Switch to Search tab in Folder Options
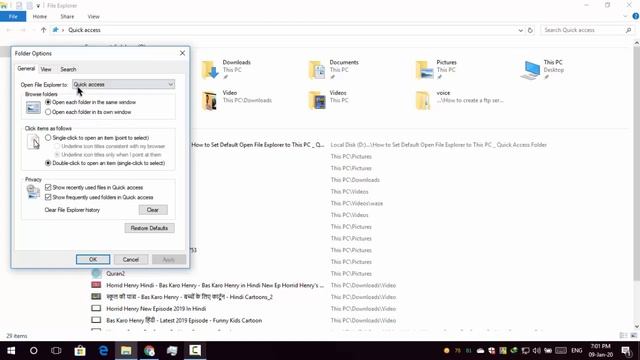The image size is (640, 360). pyautogui.click(x=68, y=69)
